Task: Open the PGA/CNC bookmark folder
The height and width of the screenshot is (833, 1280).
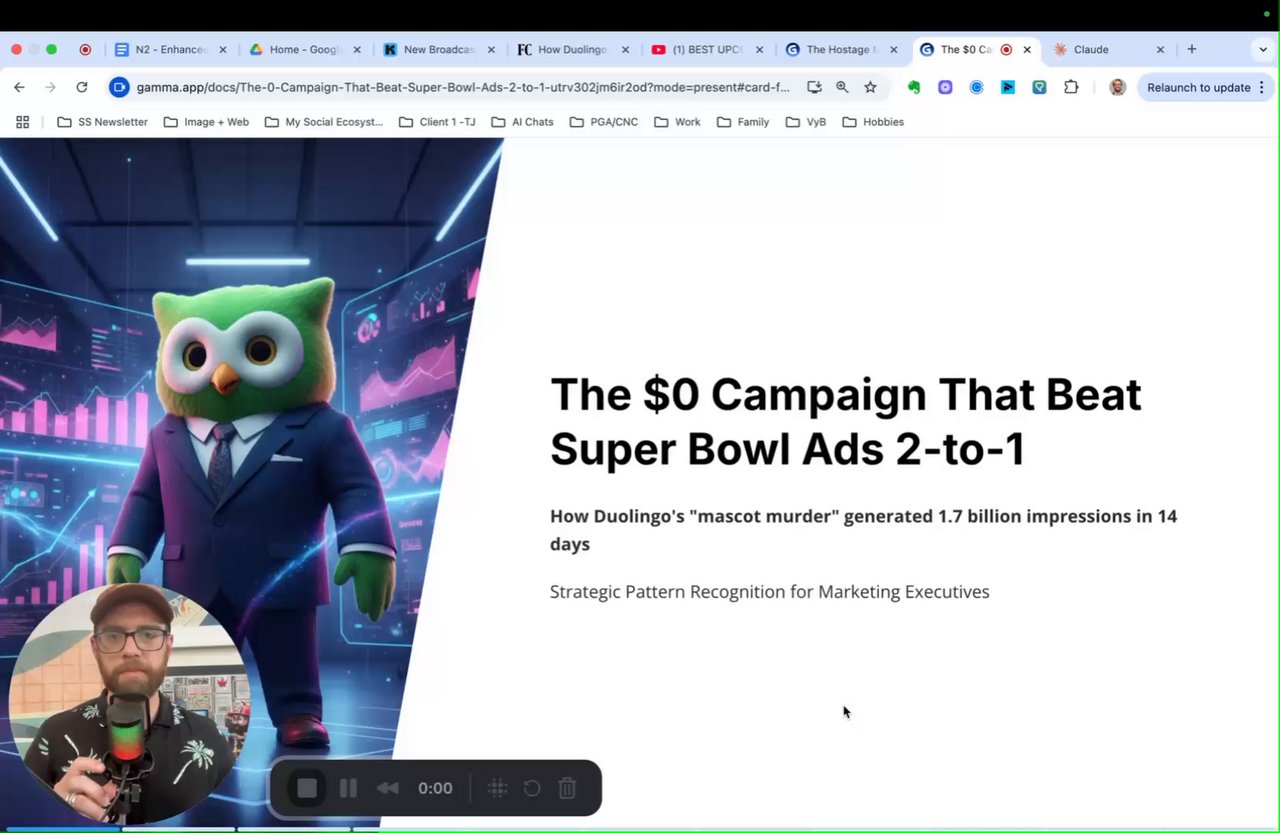Action: pyautogui.click(x=603, y=122)
